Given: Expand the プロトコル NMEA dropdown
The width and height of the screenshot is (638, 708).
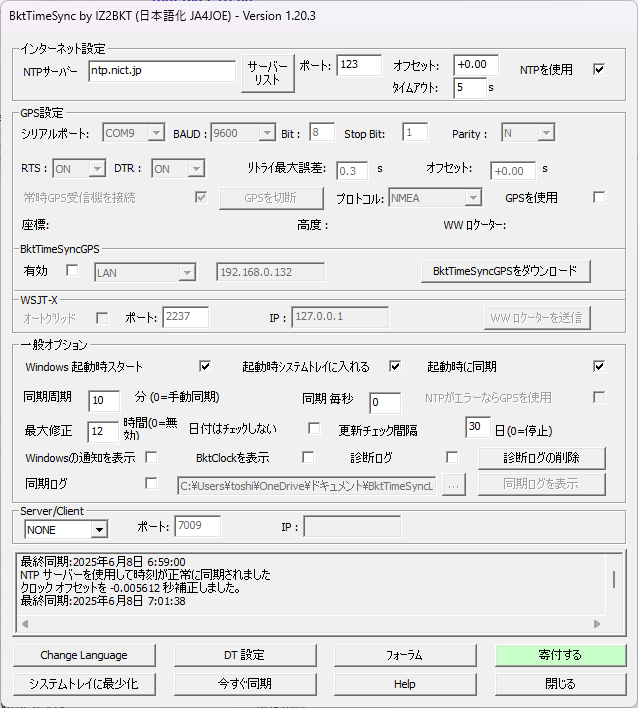Looking at the screenshot, I should point(435,198).
